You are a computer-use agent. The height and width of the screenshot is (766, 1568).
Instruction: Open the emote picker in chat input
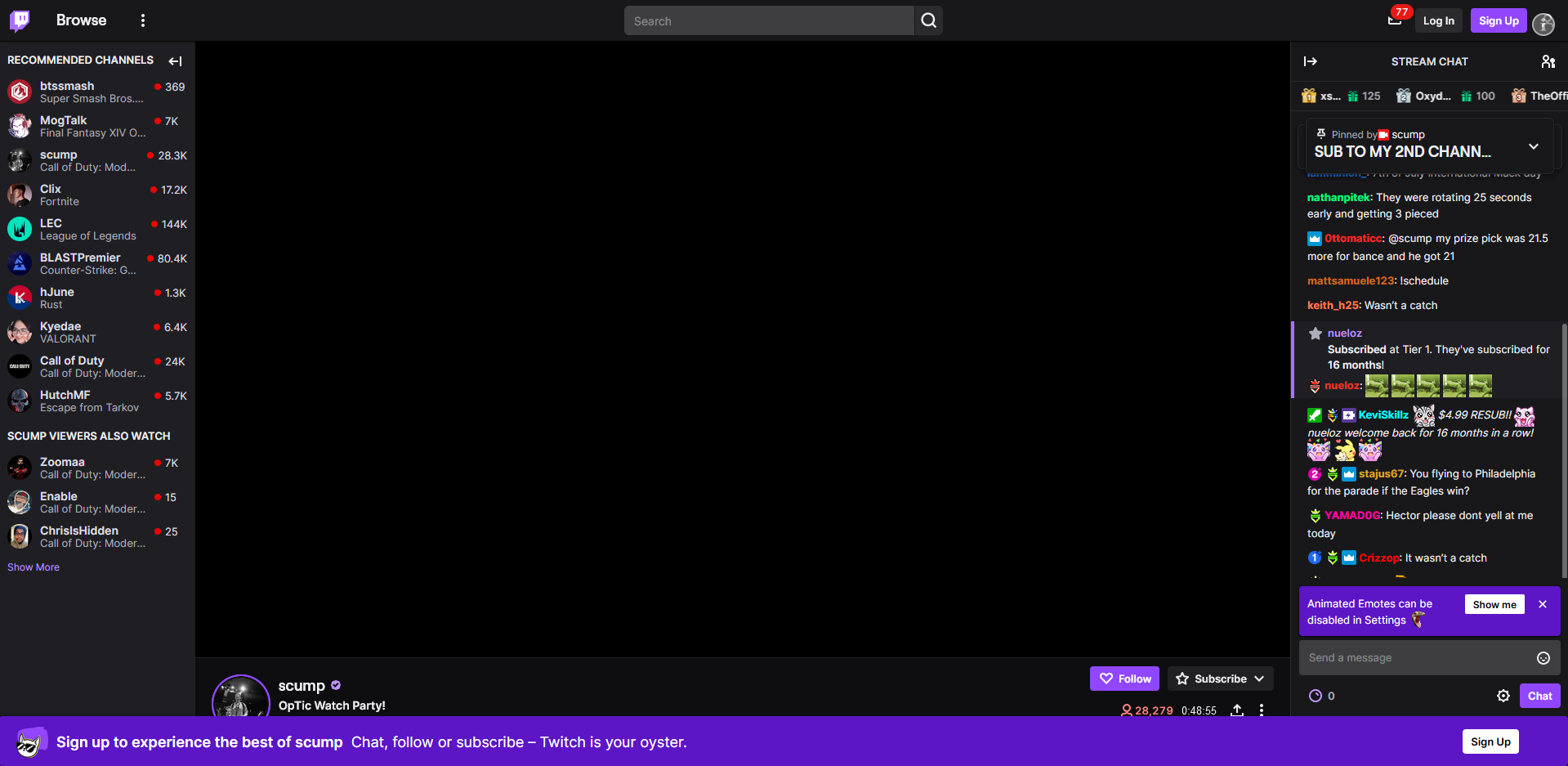pos(1543,657)
